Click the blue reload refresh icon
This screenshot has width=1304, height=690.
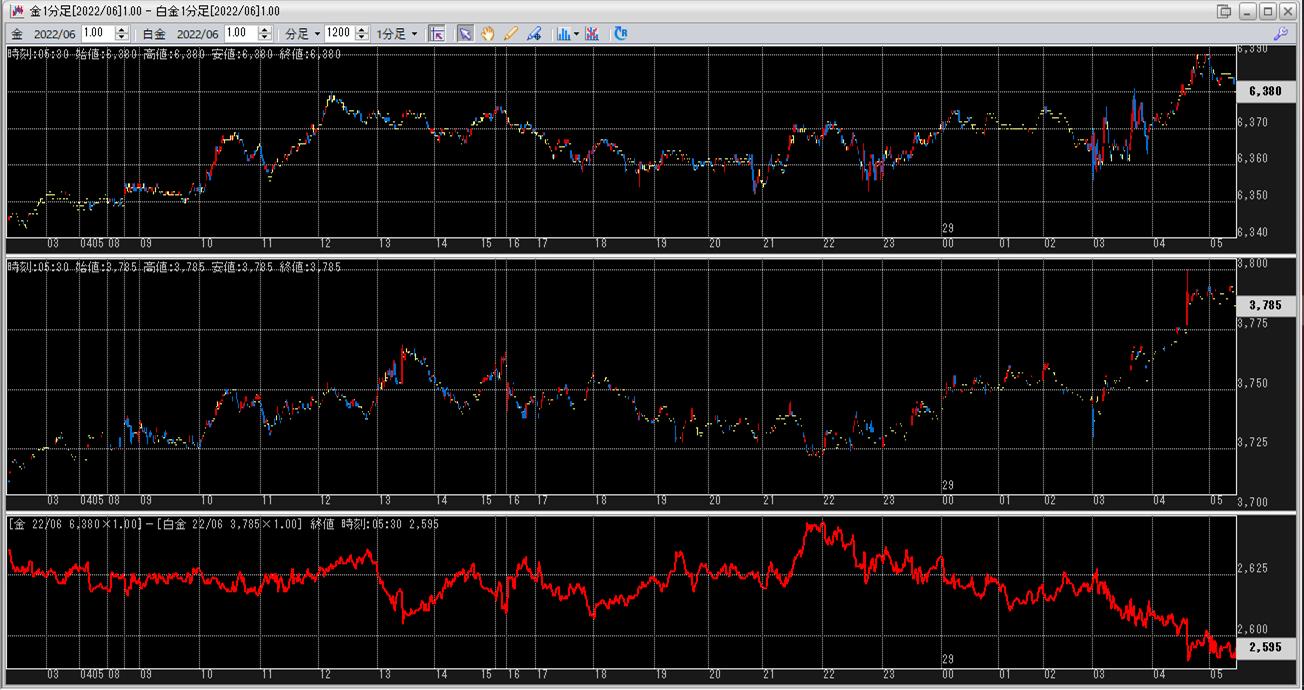pos(621,33)
